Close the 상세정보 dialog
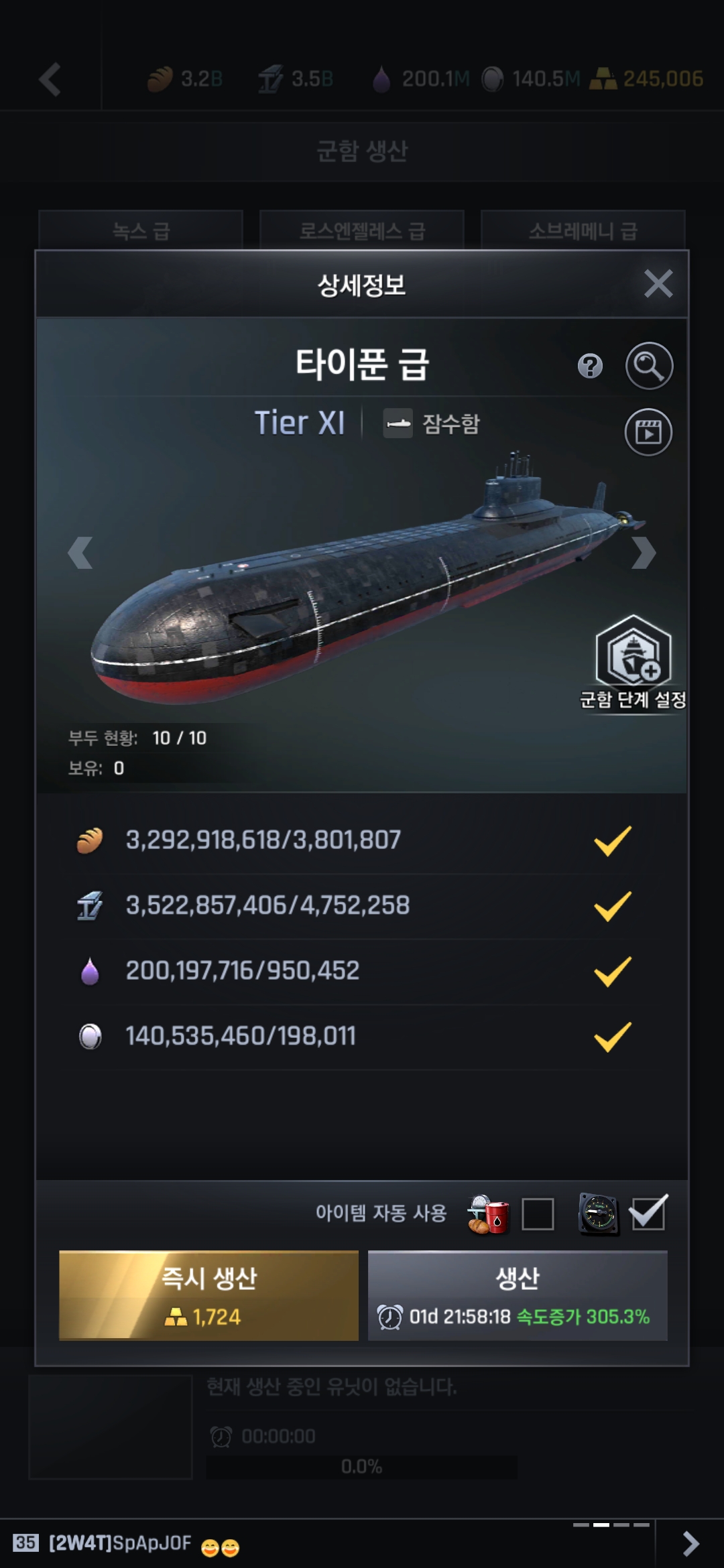Viewport: 724px width, 1568px height. pyautogui.click(x=658, y=284)
